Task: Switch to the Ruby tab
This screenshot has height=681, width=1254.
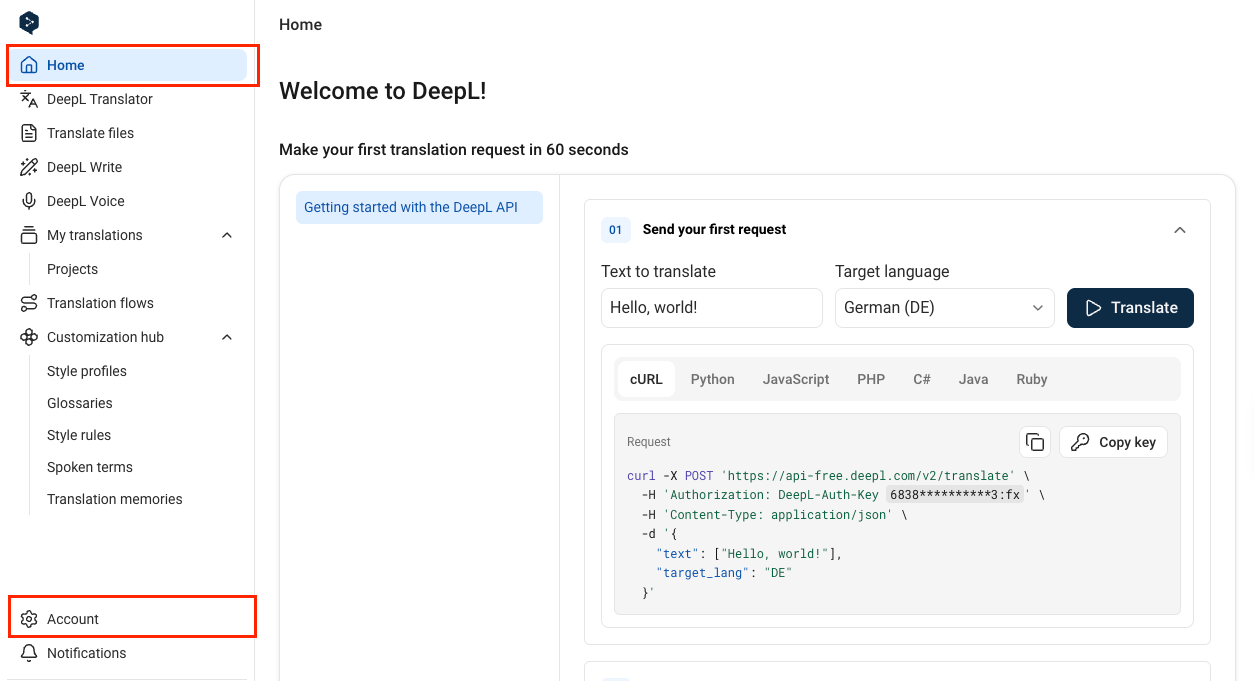Action: tap(1032, 379)
